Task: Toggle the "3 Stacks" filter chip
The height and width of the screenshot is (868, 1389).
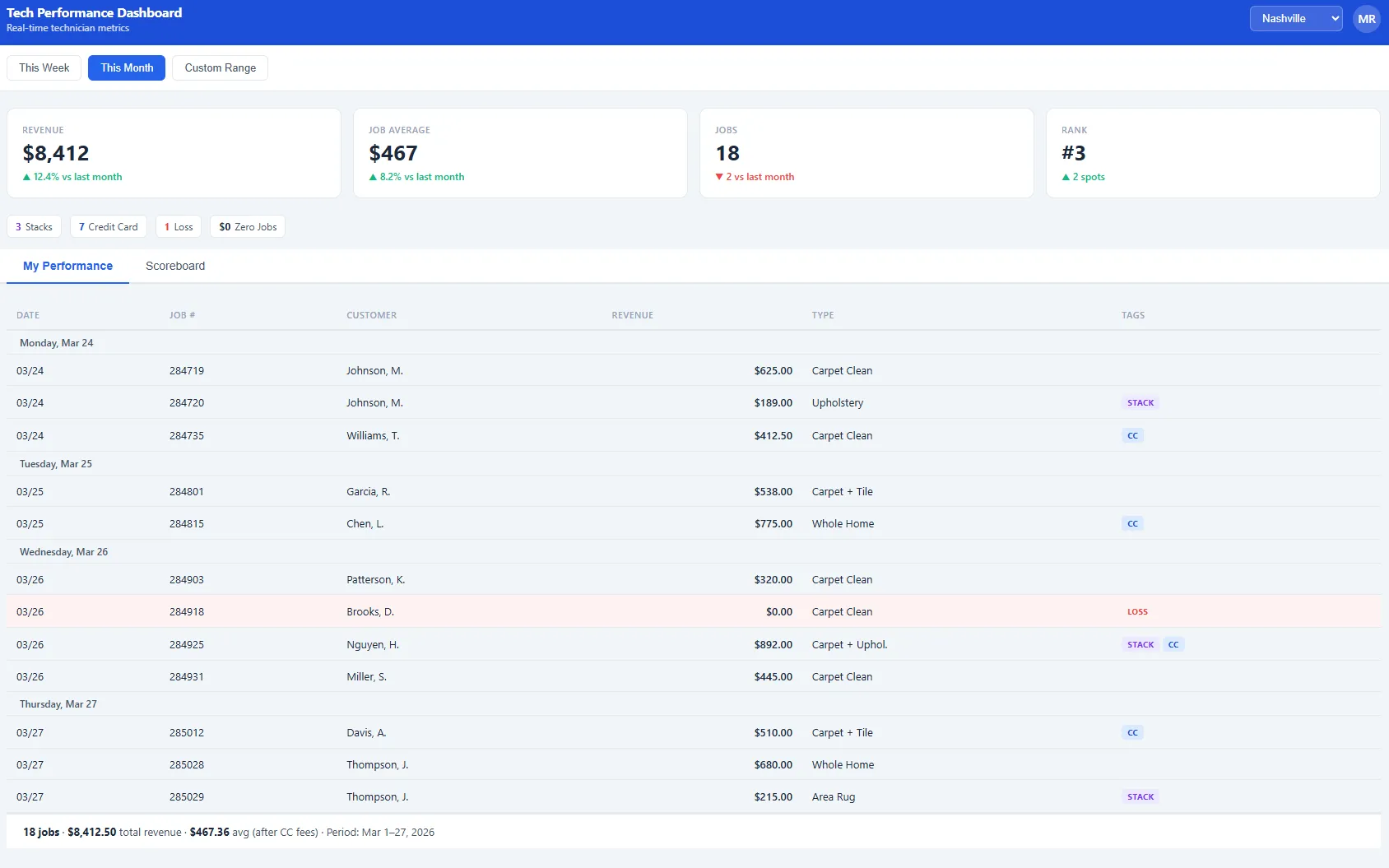Action: click(x=34, y=226)
